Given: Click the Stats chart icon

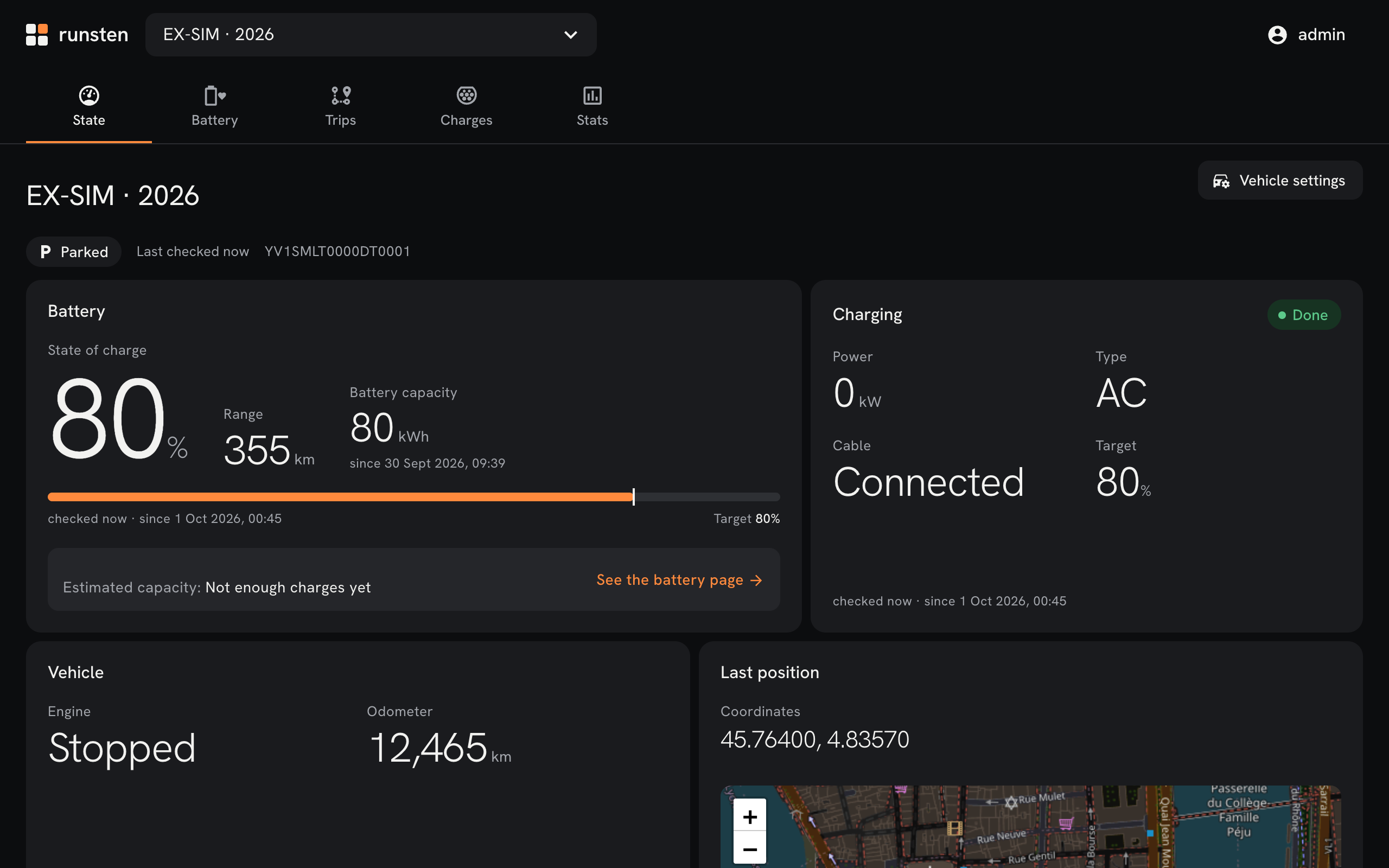Looking at the screenshot, I should tap(592, 95).
